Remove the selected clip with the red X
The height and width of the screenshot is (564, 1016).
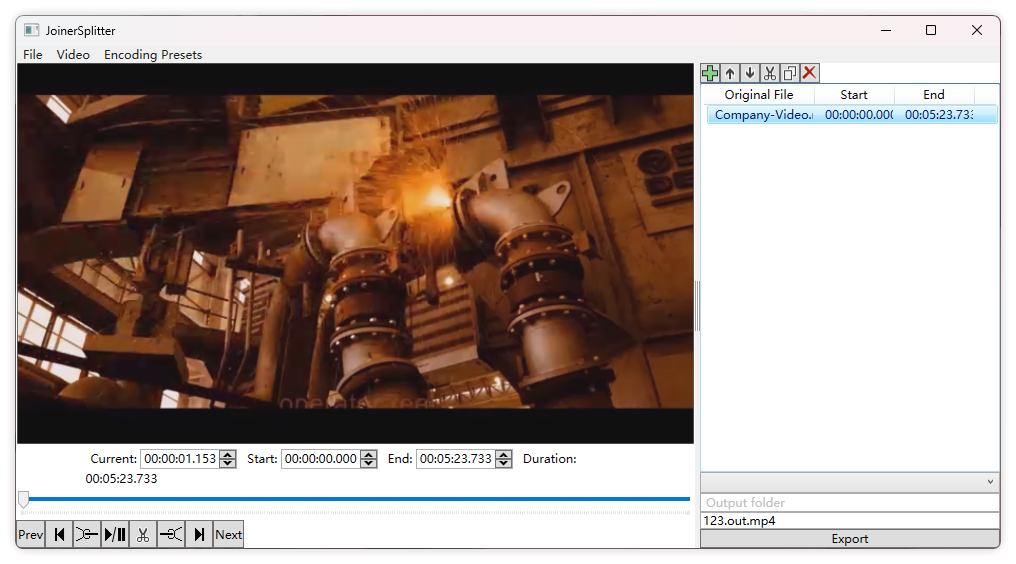pyautogui.click(x=810, y=73)
